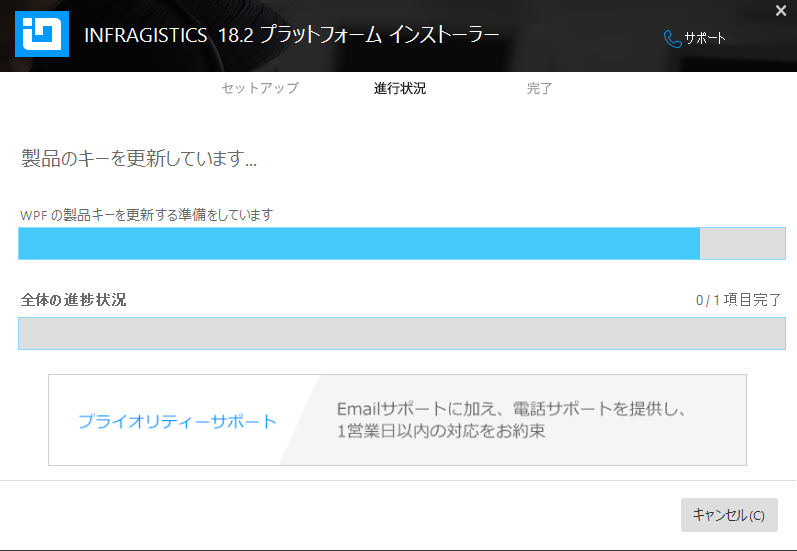797x551 pixels.
Task: Click the overall progress bar
Action: (402, 333)
